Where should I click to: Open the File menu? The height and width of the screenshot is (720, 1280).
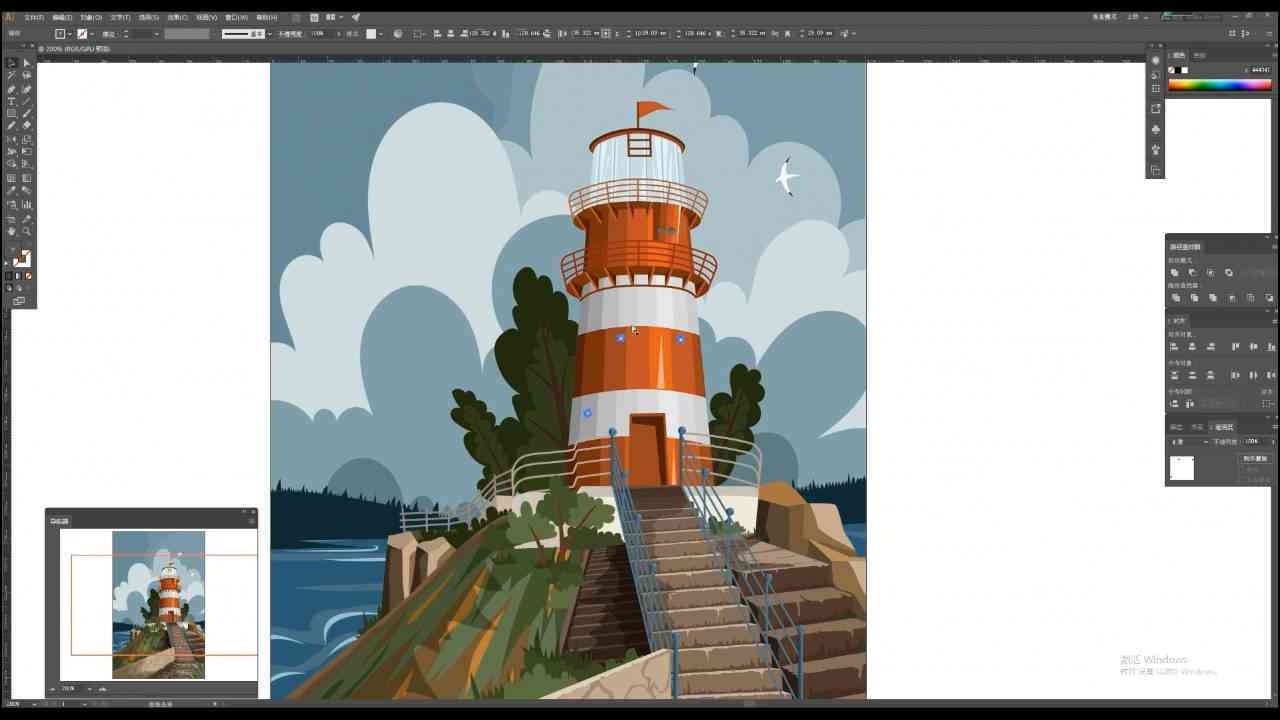(34, 17)
